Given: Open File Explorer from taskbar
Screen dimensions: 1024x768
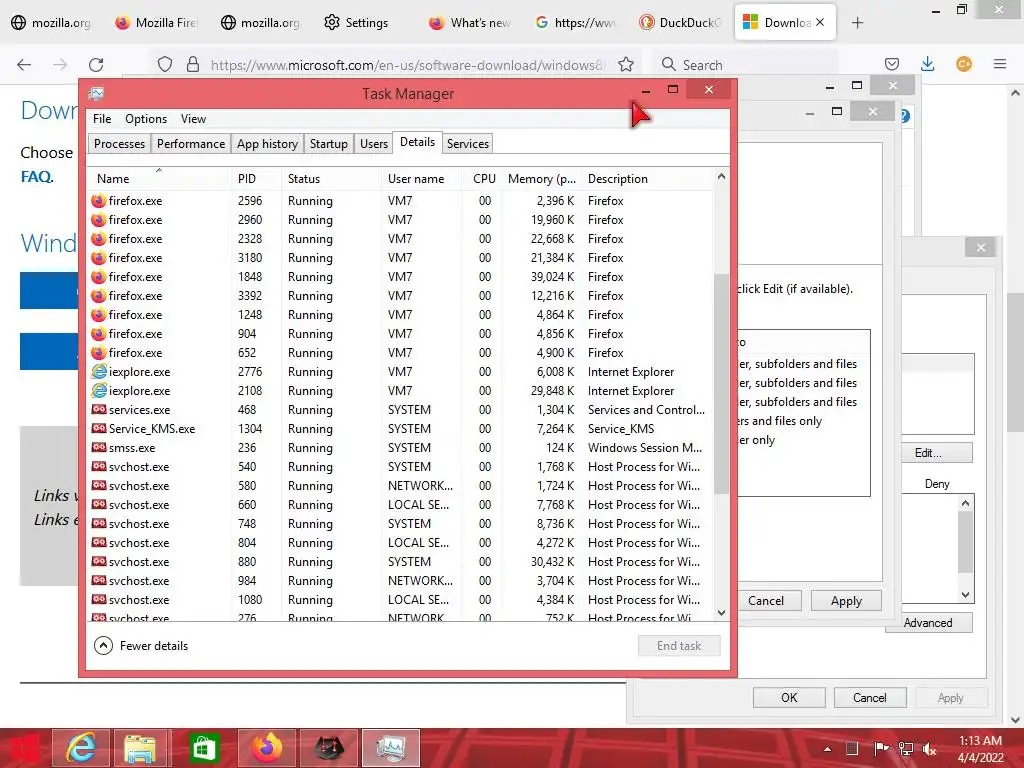Looking at the screenshot, I should [x=140, y=748].
